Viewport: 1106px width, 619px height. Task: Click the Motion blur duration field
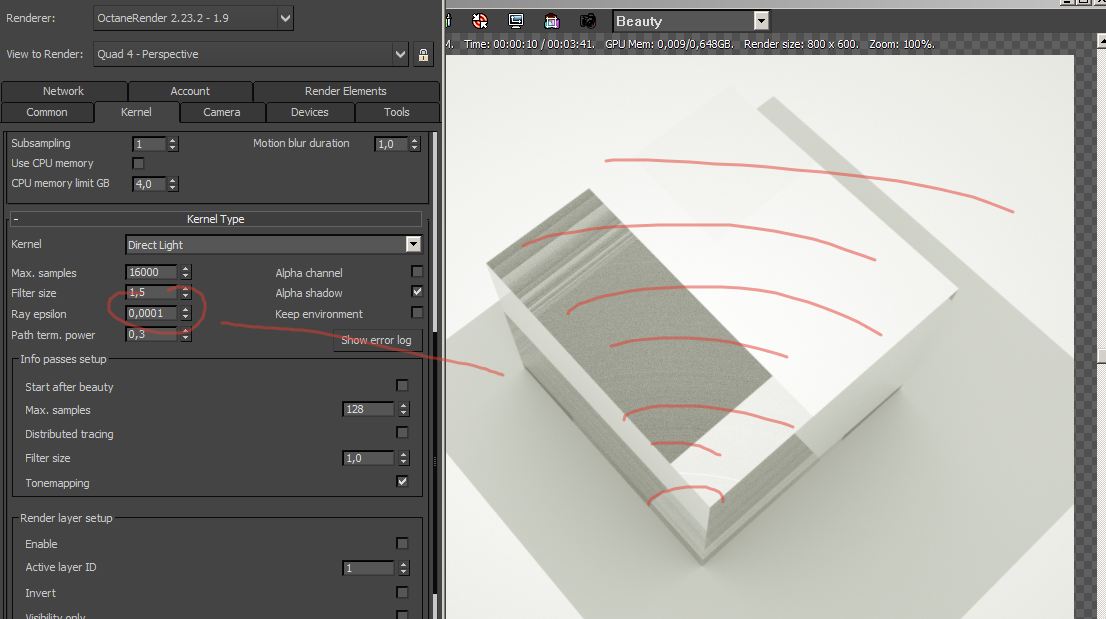(391, 144)
